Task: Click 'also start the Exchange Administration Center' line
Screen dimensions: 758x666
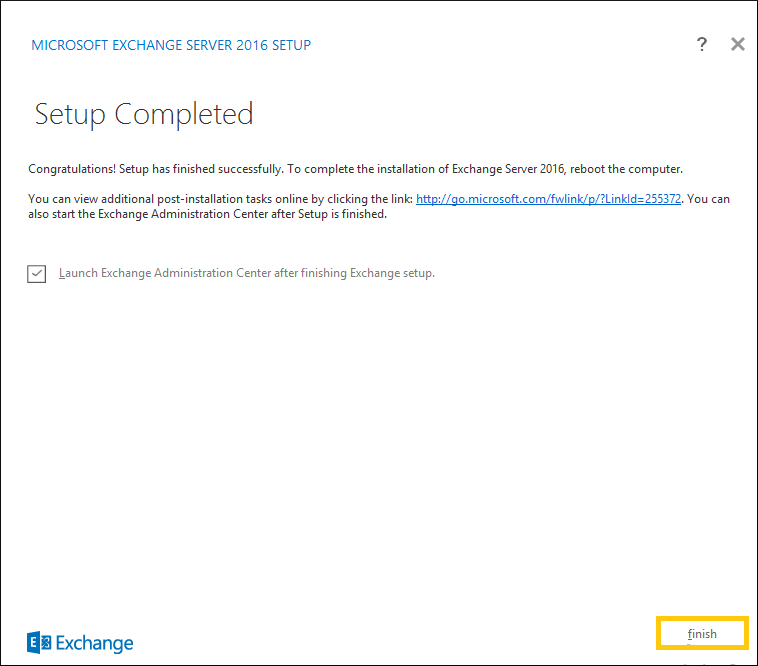Action: tap(148, 214)
